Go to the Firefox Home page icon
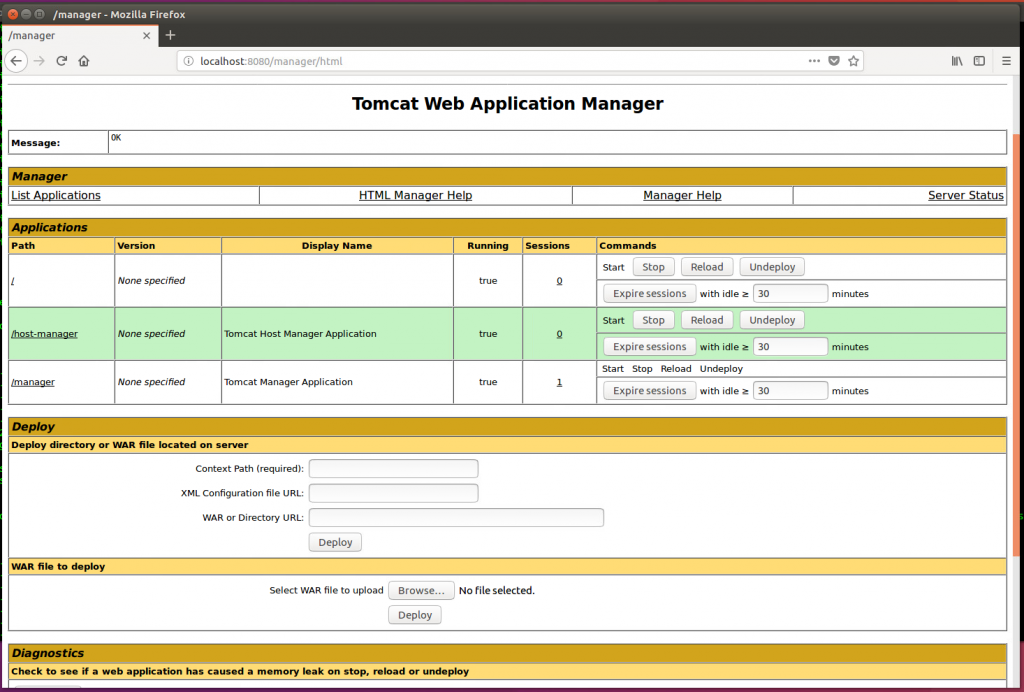Screen dimensions: 1024x692 click(84, 61)
